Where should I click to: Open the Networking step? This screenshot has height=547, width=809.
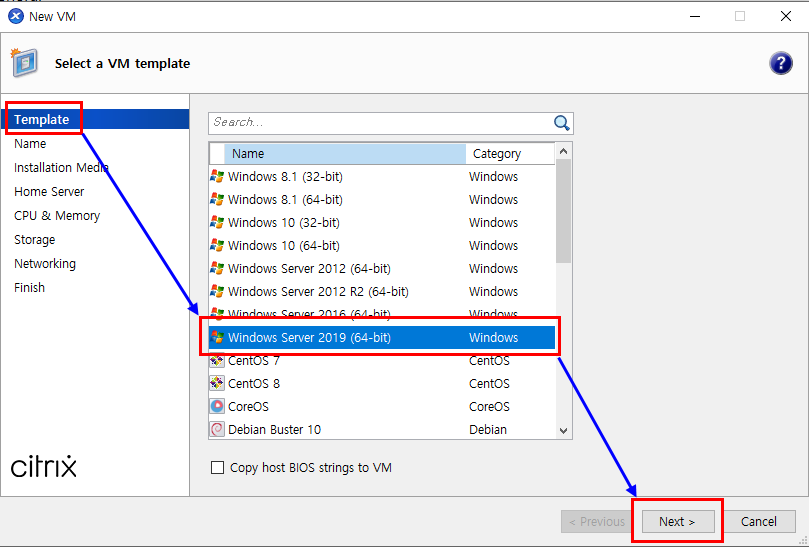click(x=45, y=264)
